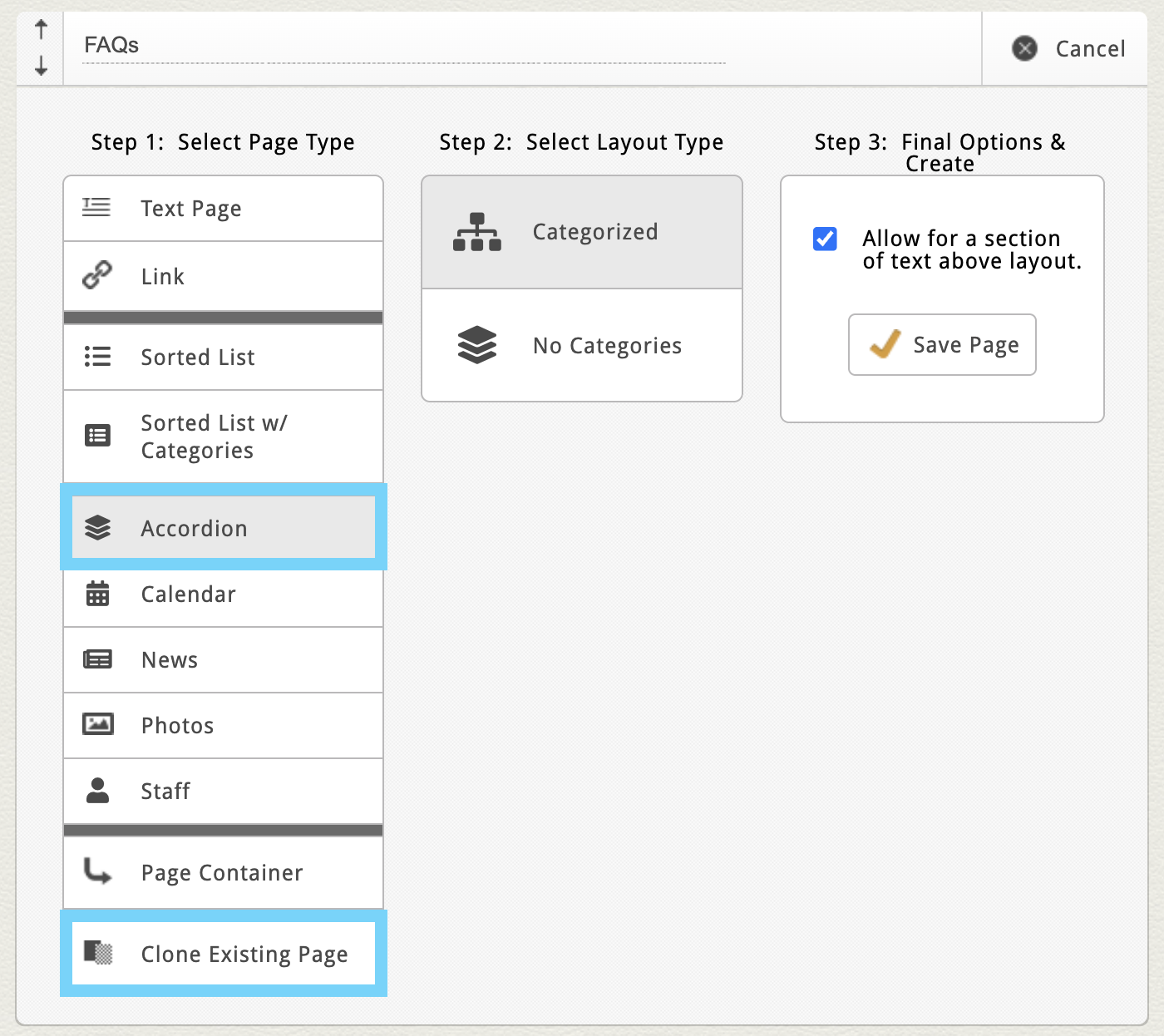1164x1036 pixels.
Task: Click the Sorted List bullet icon
Action: (x=97, y=357)
